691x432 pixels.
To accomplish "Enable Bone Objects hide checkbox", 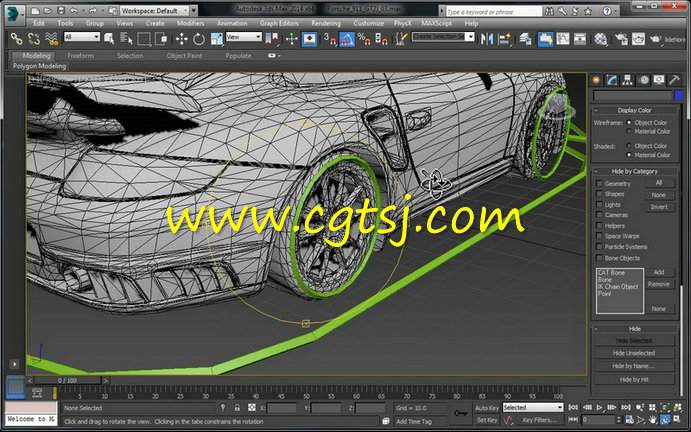I will click(599, 258).
